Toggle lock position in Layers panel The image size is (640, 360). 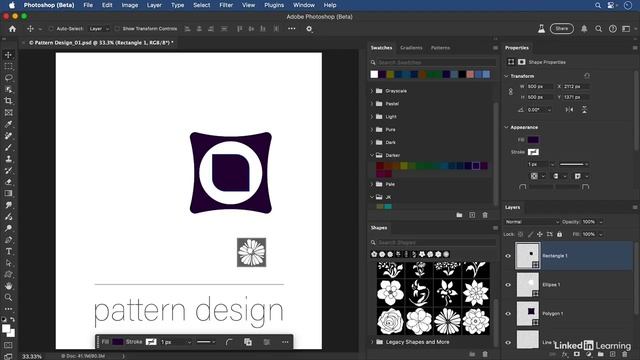[540, 234]
